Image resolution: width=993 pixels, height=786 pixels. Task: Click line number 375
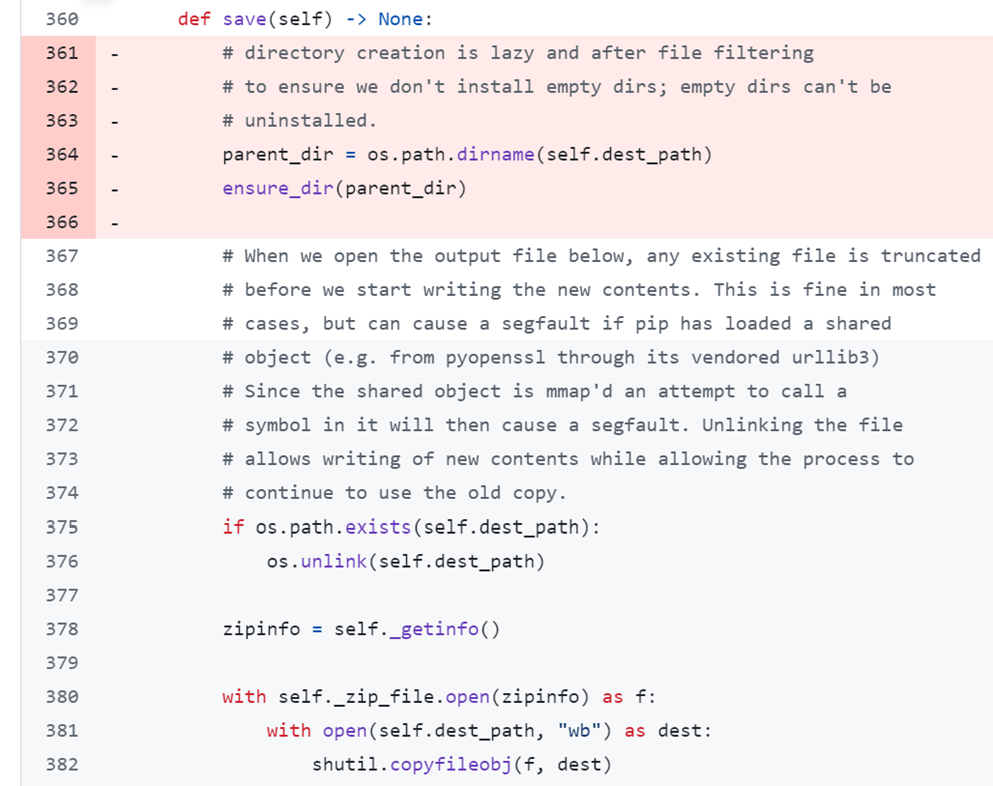tap(62, 527)
